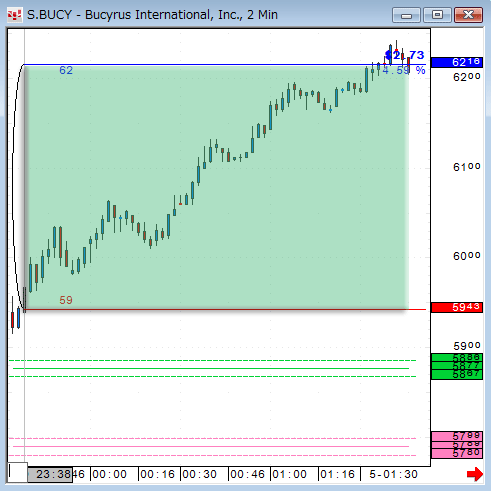
Task: Click the 4.59 % gain annotation
Action: point(404,71)
